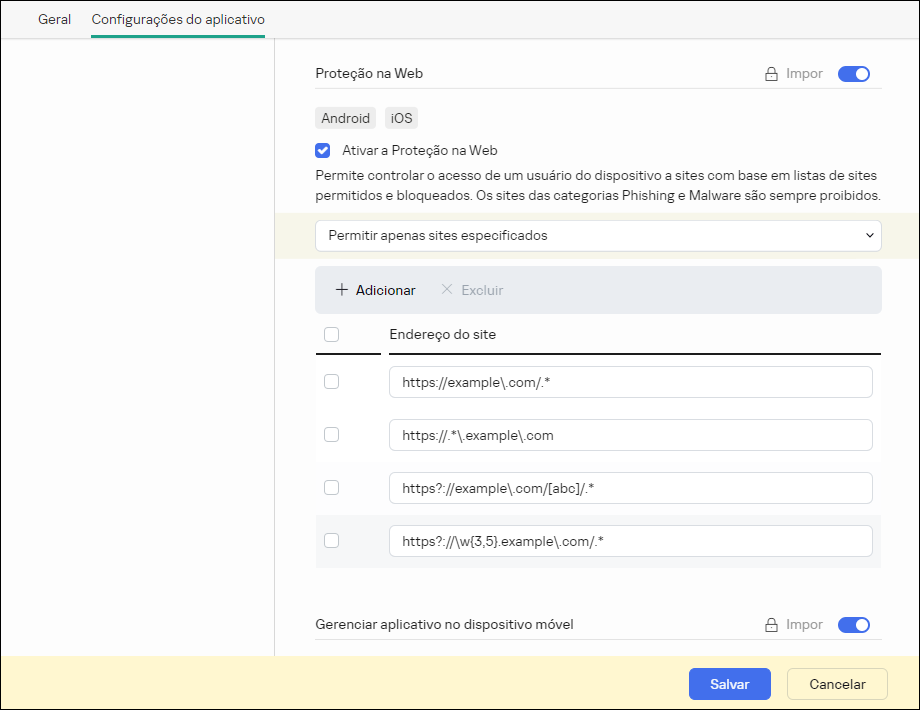The width and height of the screenshot is (920, 710).
Task: Click the plus icon for Adicionar
Action: click(342, 290)
